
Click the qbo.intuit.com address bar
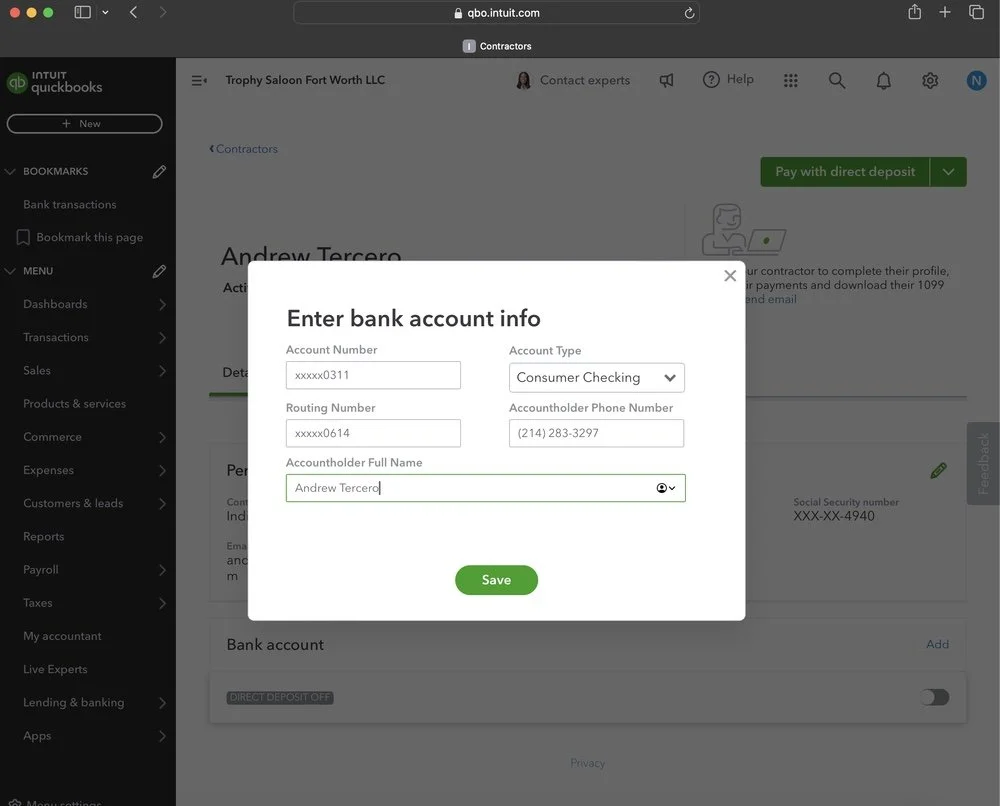tap(496, 13)
